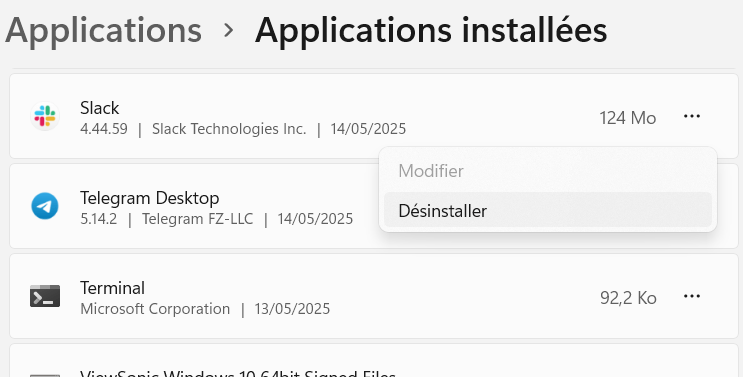743x377 pixels.
Task: Click the partially visible ViewSonic icon
Action: (45, 375)
